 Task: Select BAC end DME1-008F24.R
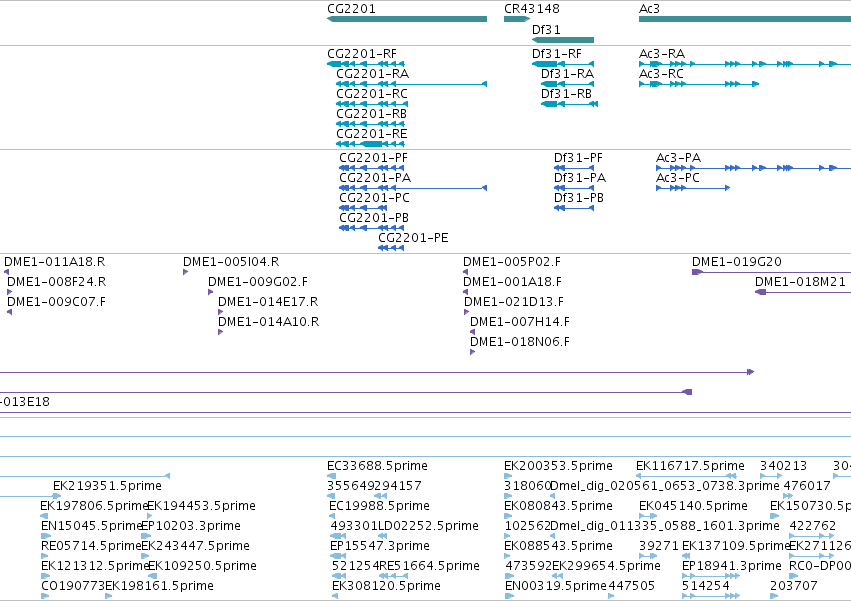(x=56, y=282)
